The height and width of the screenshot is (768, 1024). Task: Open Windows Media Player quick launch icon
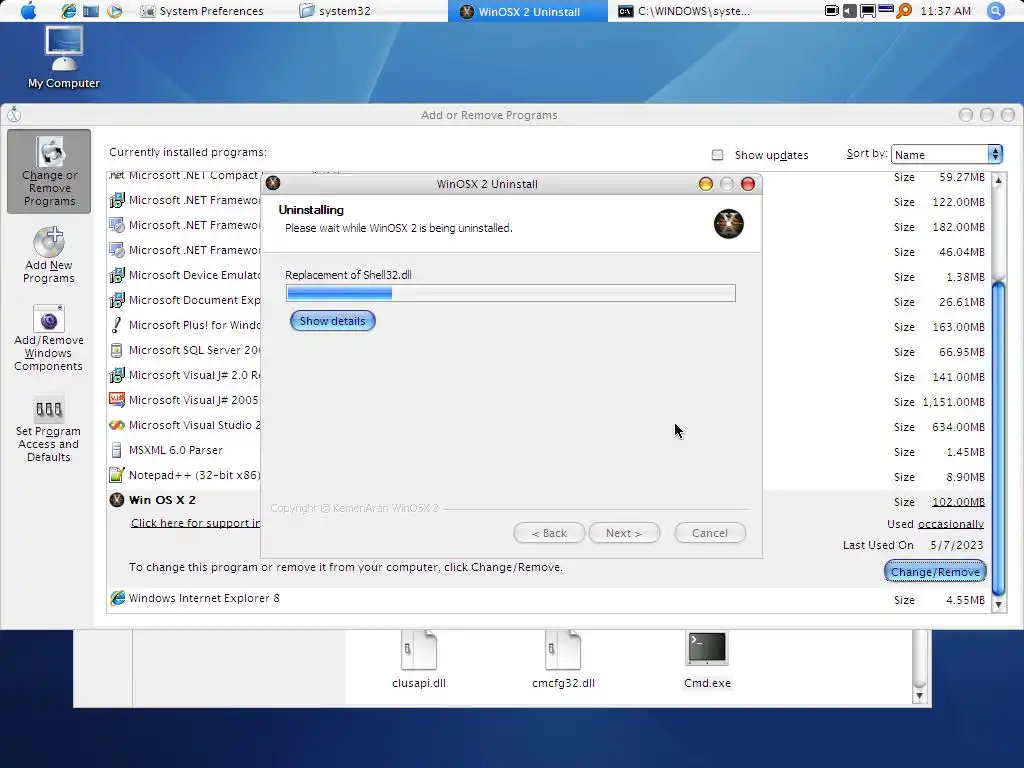[x=114, y=10]
